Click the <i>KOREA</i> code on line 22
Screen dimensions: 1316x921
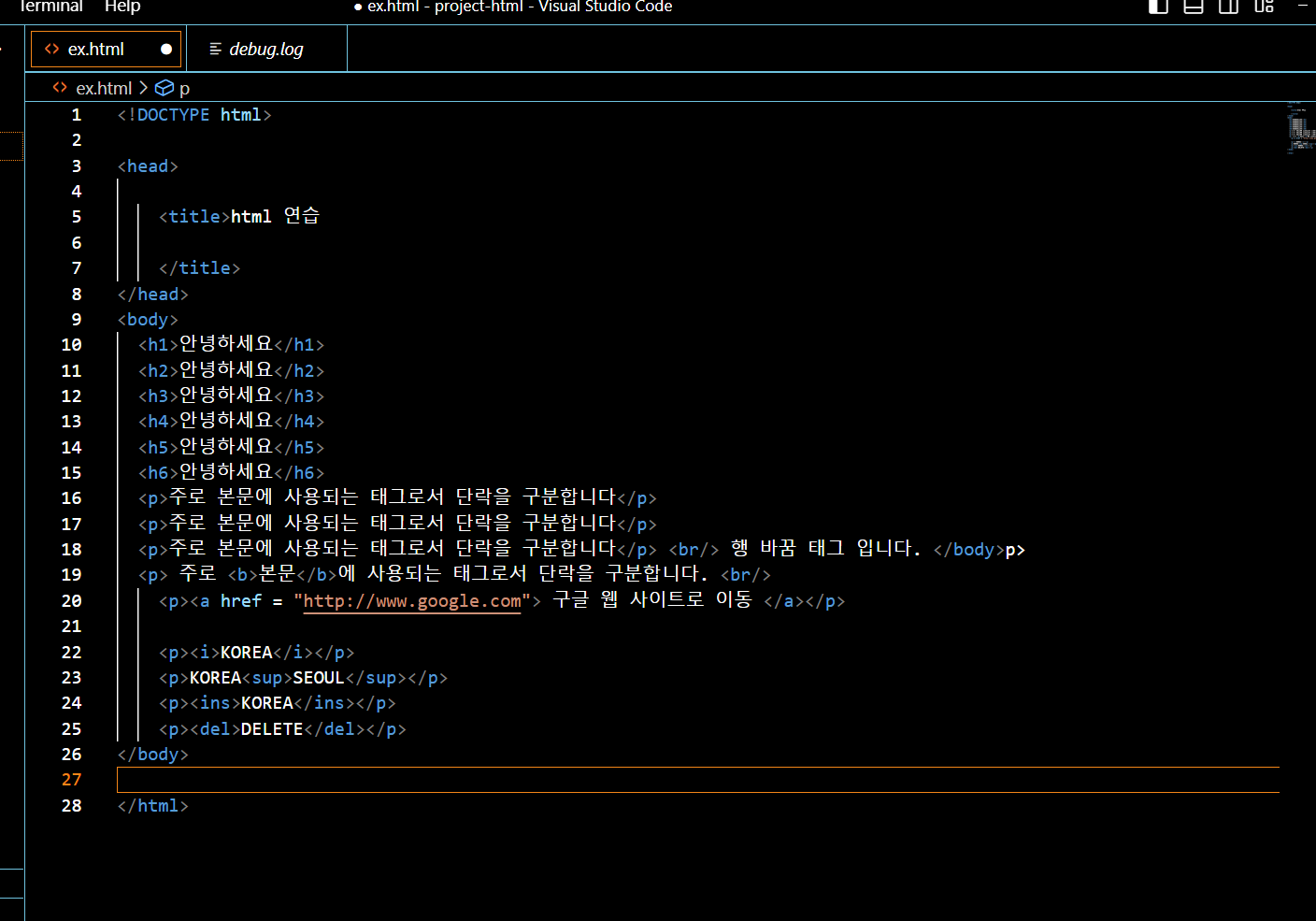tap(252, 653)
